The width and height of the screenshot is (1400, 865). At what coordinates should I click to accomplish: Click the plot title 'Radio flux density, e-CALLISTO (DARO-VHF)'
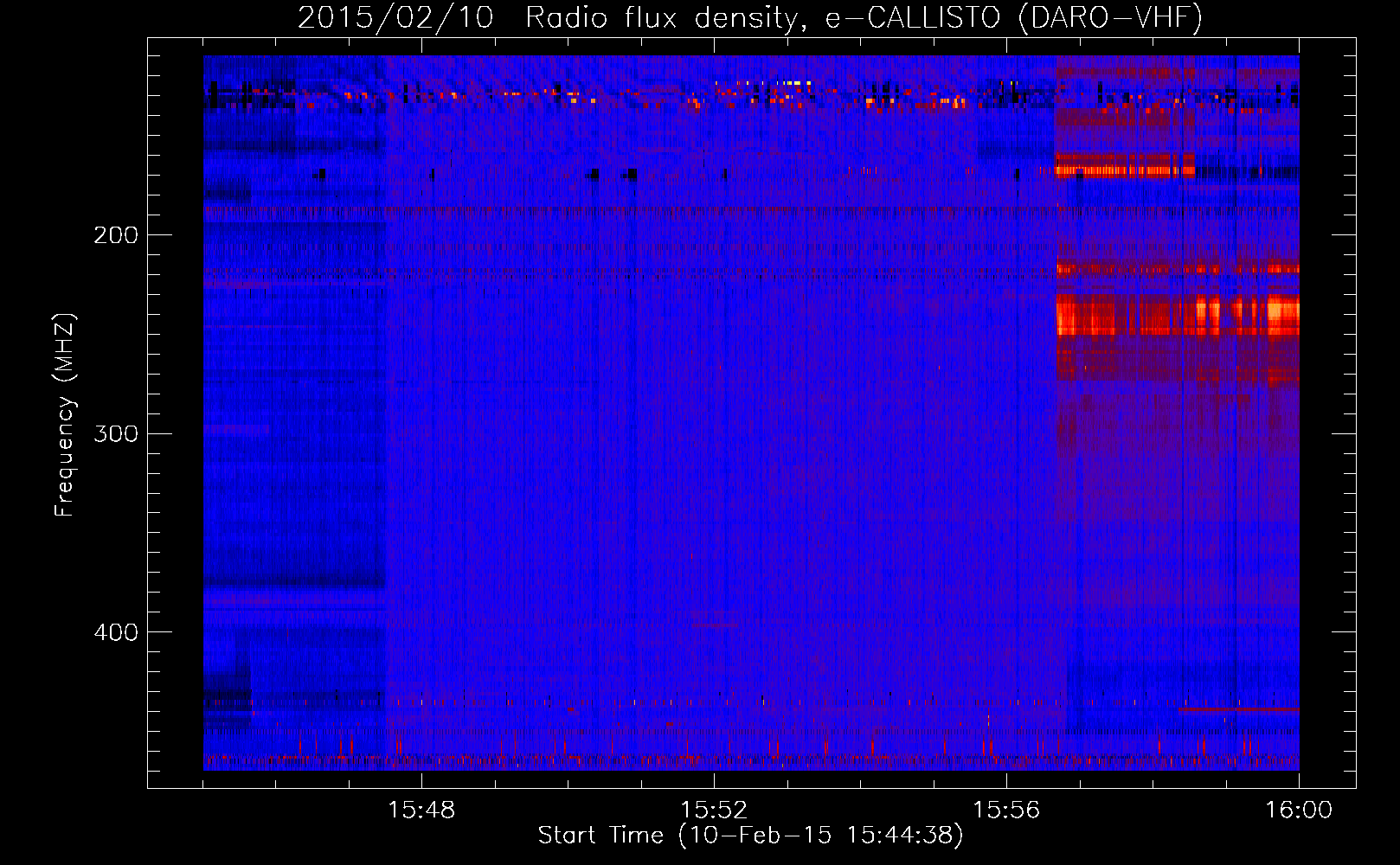coord(864,17)
